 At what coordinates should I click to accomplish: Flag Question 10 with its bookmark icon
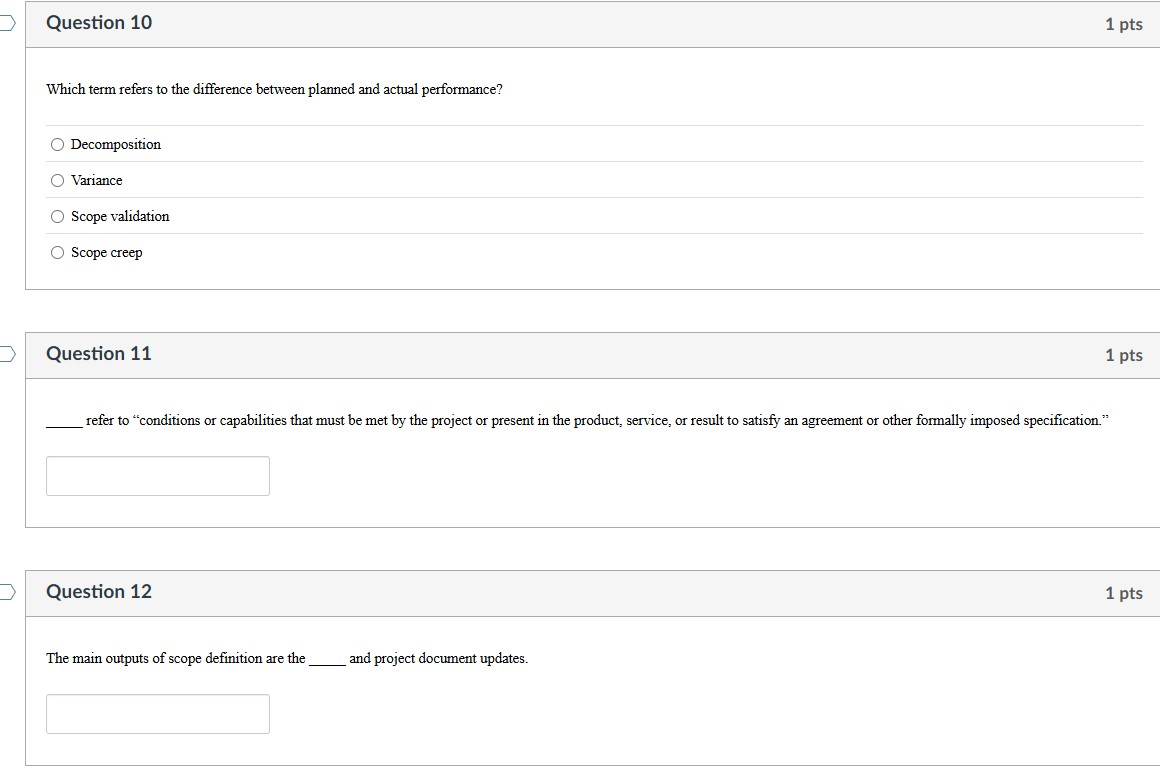[x=7, y=23]
